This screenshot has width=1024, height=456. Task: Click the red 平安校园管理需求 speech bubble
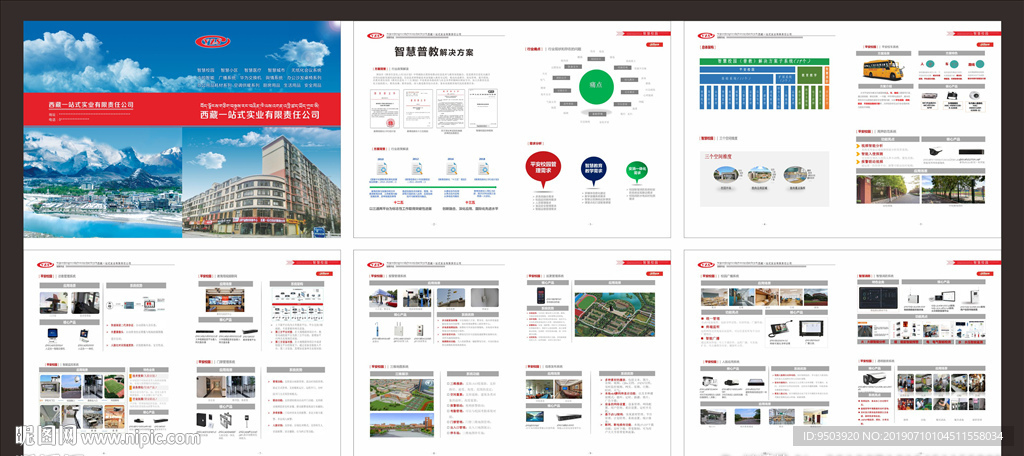(x=543, y=170)
